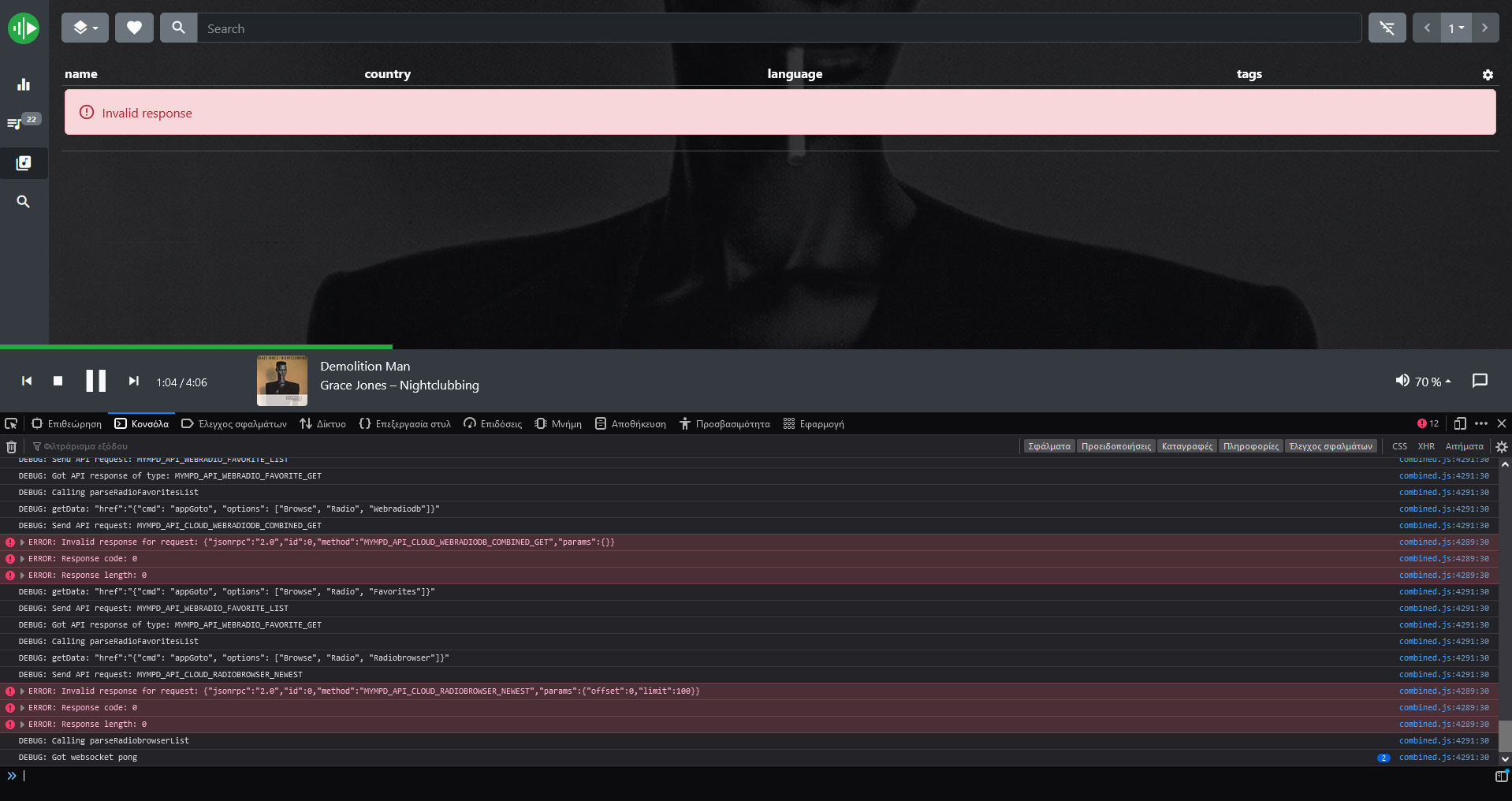The image size is (1512, 801).
Task: Click the myMPD logo icon
Action: [24, 28]
